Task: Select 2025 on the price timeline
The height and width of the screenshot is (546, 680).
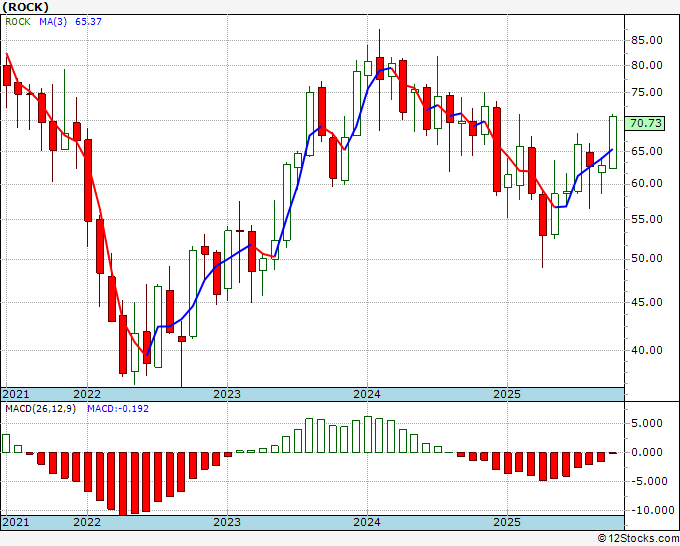Action: (x=507, y=394)
